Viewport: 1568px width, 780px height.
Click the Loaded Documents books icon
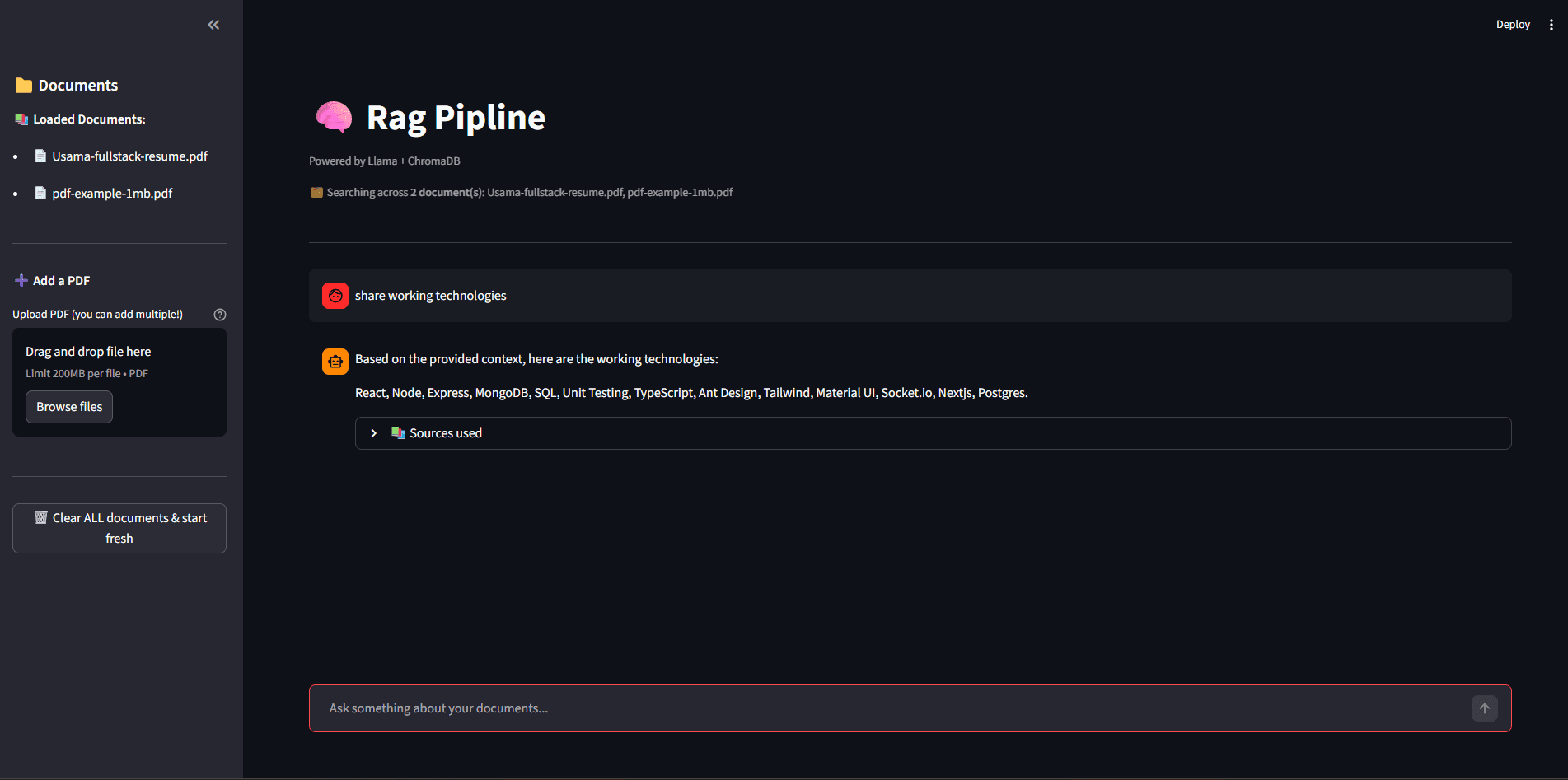tap(21, 119)
